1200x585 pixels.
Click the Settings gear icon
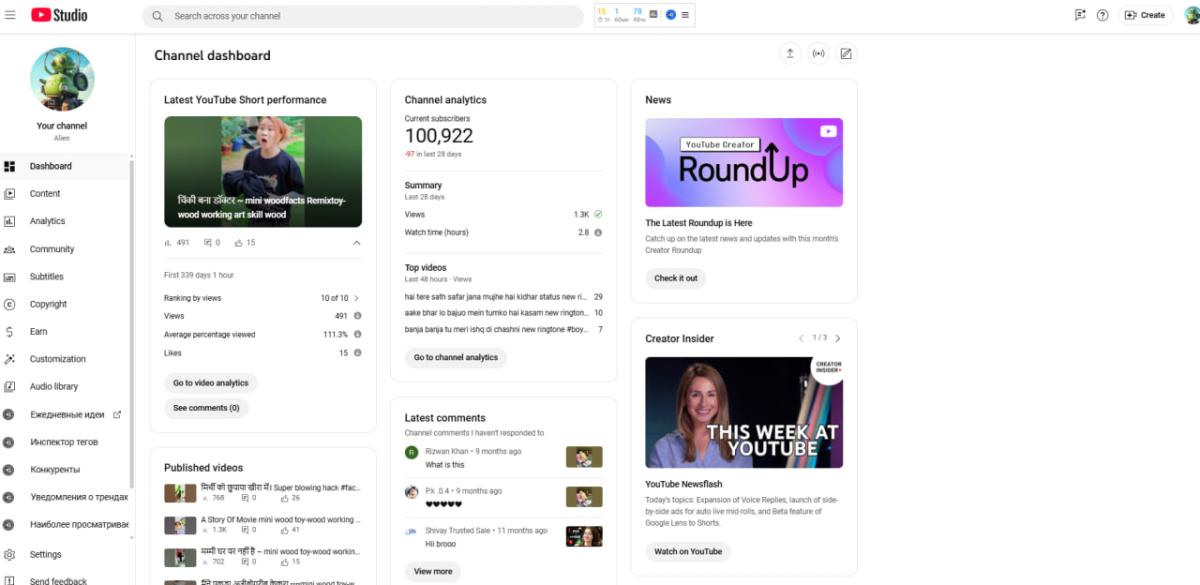point(9,554)
